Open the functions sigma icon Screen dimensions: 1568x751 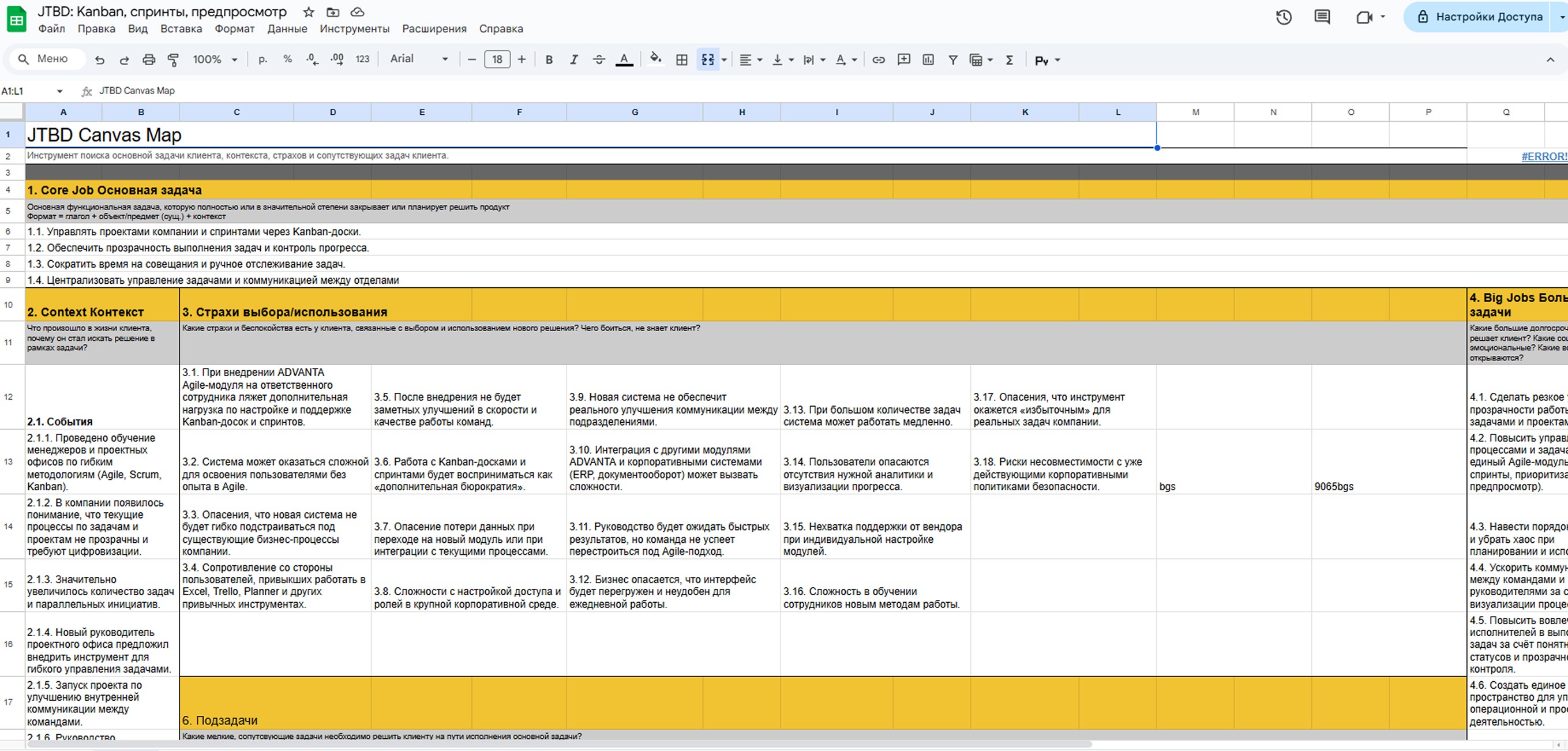(1009, 59)
